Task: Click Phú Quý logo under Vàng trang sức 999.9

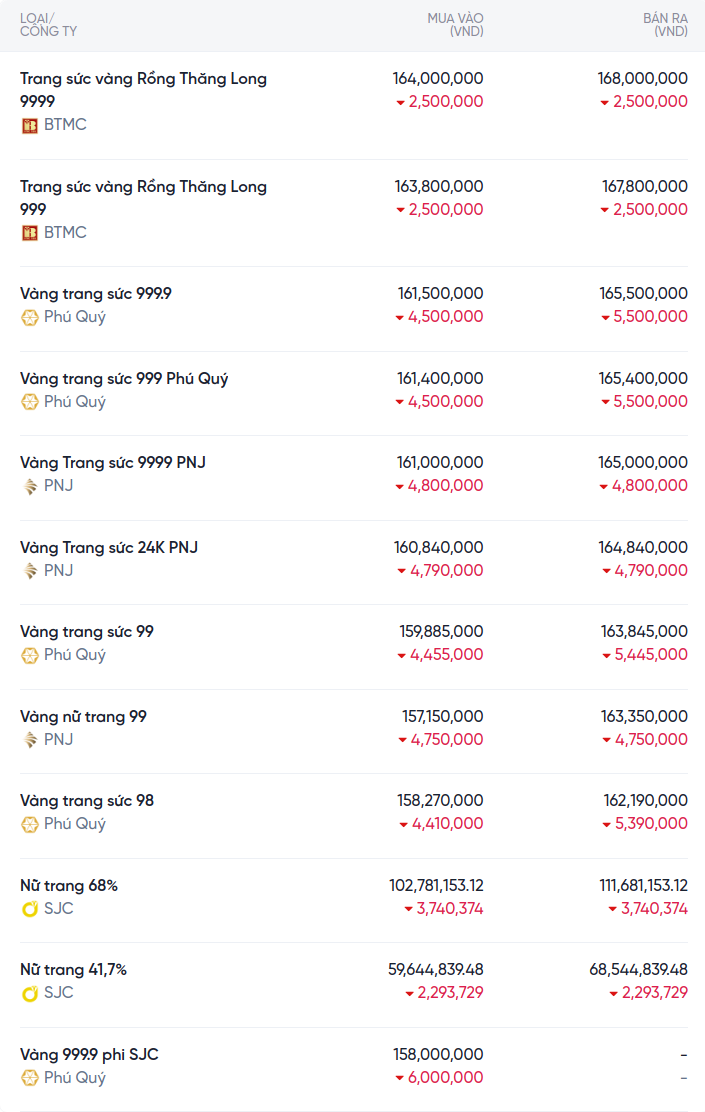Action: click(x=30, y=317)
